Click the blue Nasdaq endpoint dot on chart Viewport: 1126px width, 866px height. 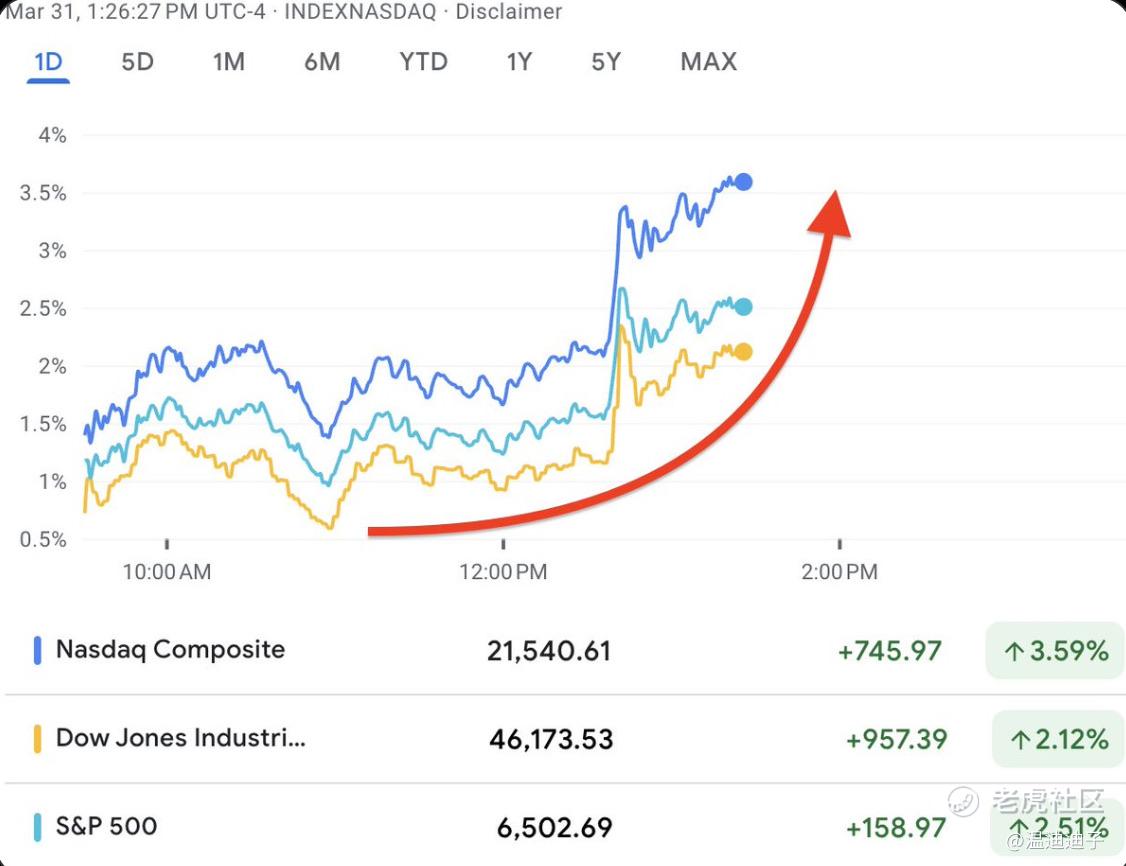point(743,182)
